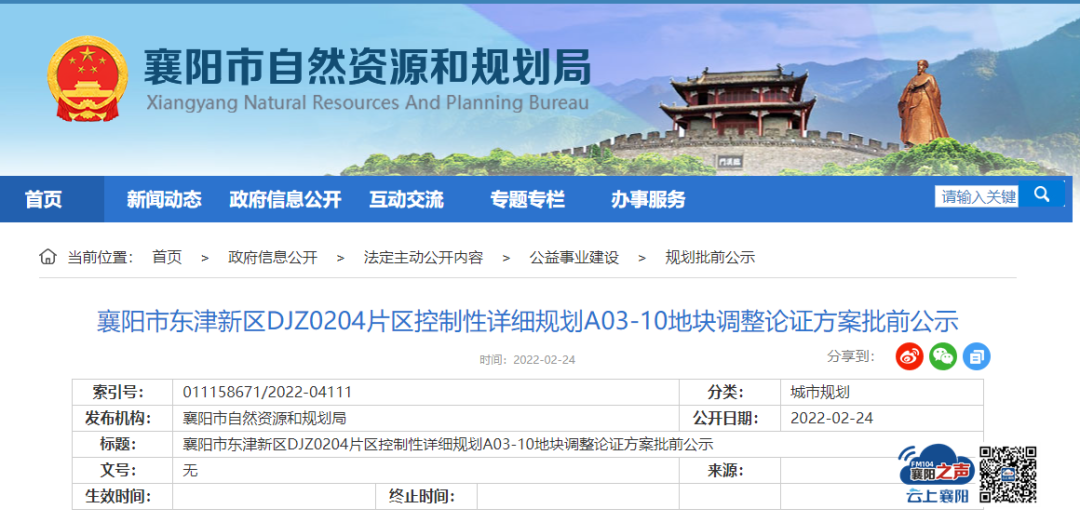The height and width of the screenshot is (522, 1080).
Task: Open the 新闻动态 menu
Action: tap(164, 200)
